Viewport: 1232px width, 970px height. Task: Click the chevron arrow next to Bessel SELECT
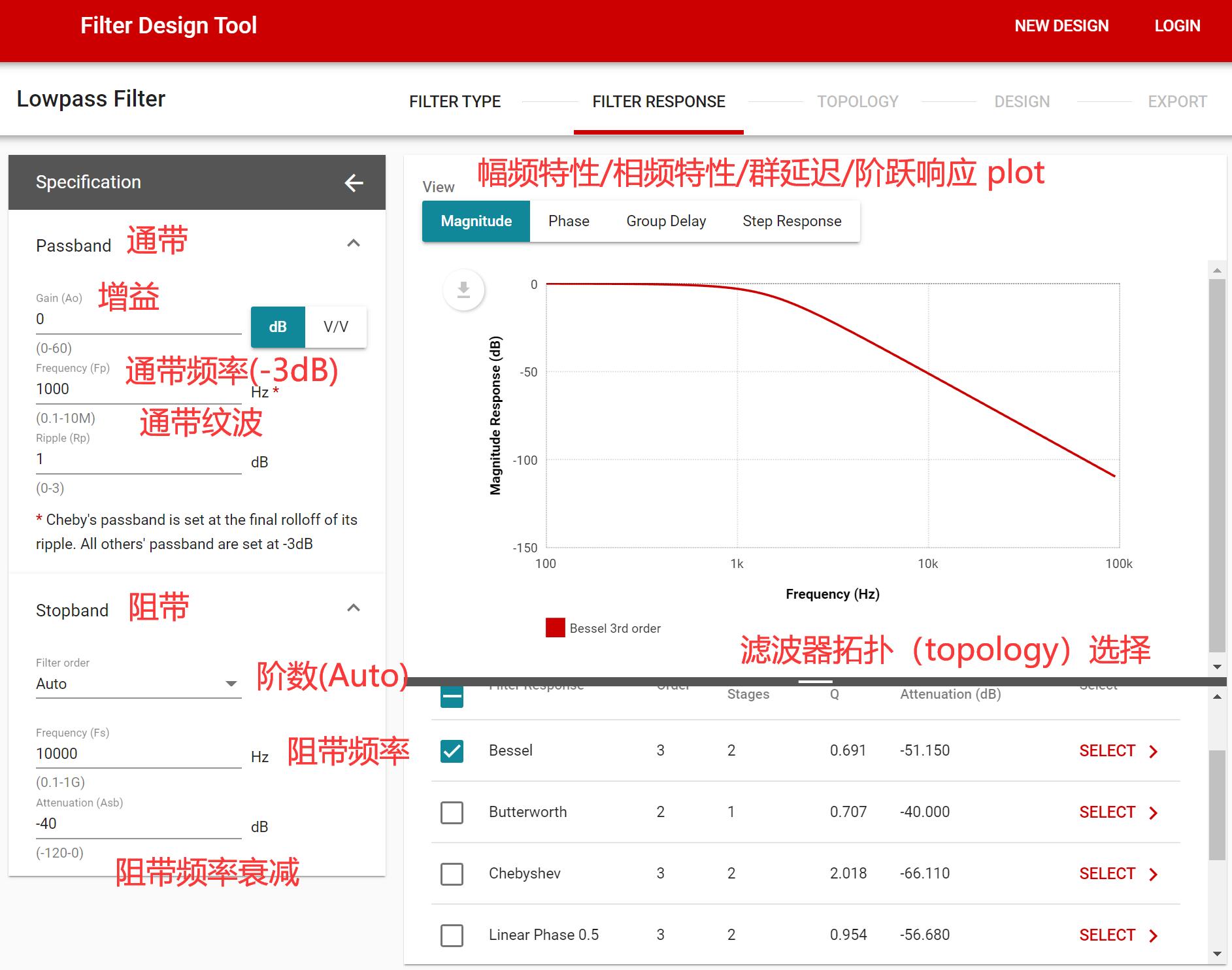pos(1154,752)
